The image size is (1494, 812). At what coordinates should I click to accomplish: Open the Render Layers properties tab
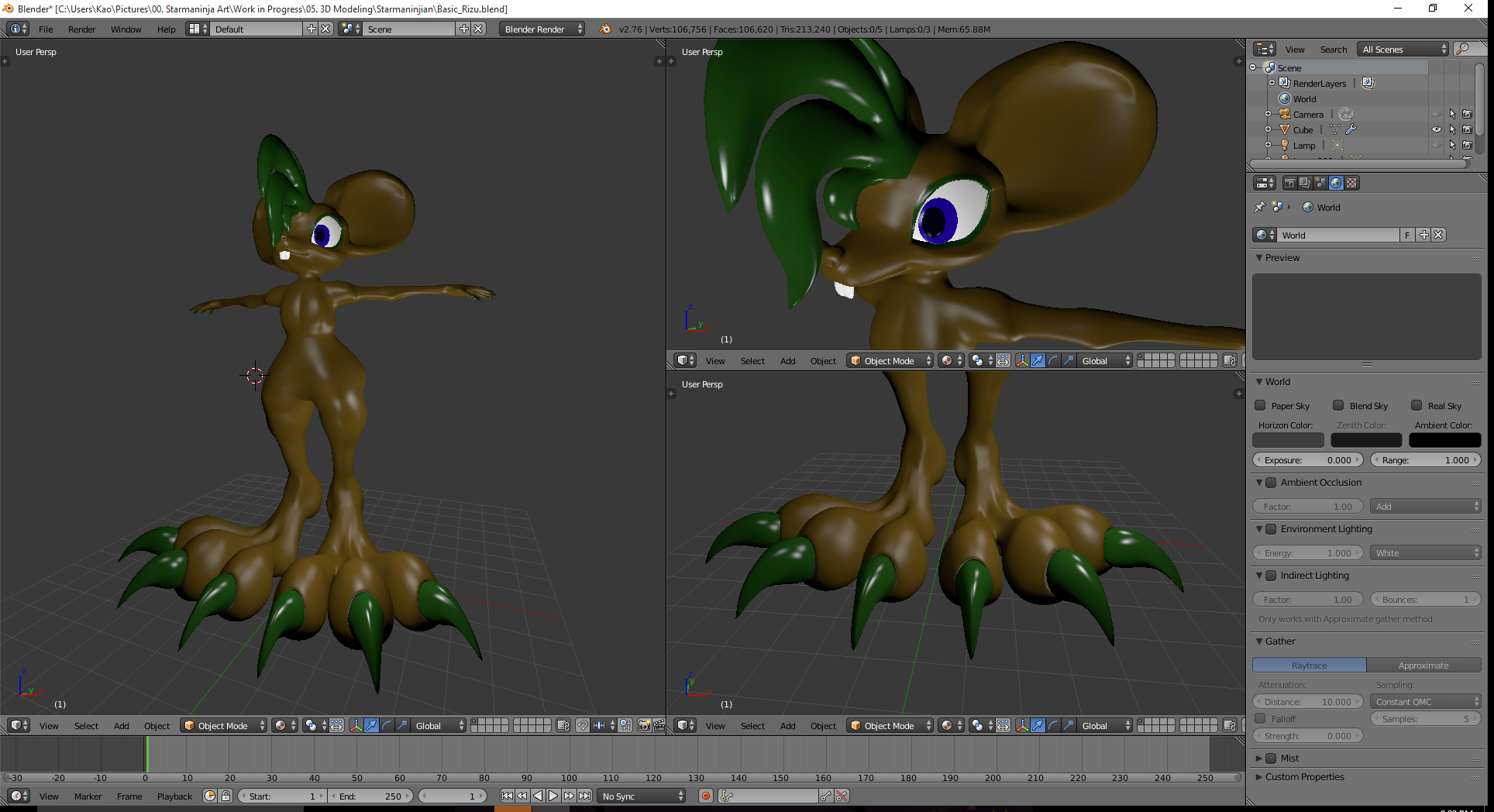[x=1305, y=183]
